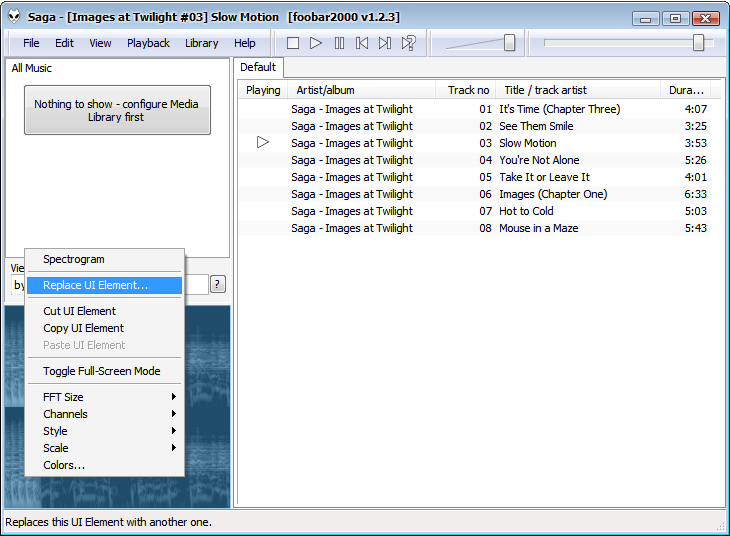Open the View menu
Screen dimensions: 730x536
100,43
